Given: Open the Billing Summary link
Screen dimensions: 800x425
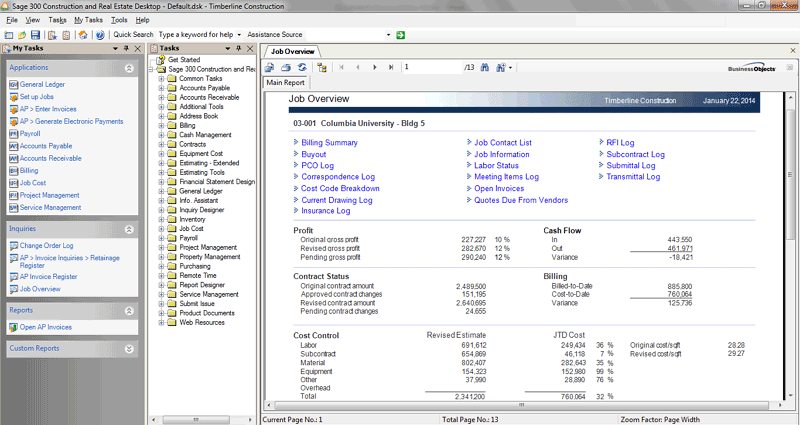Looking at the screenshot, I should [329, 143].
